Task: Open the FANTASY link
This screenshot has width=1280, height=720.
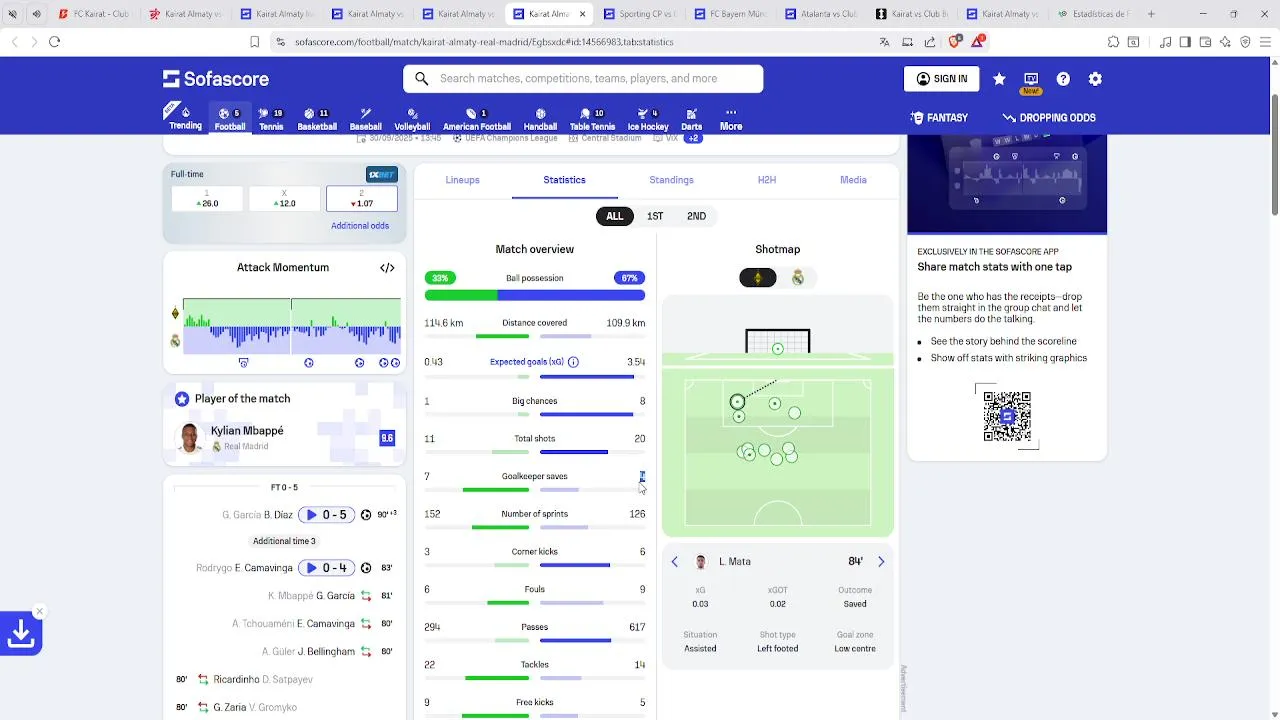Action: 939,118
